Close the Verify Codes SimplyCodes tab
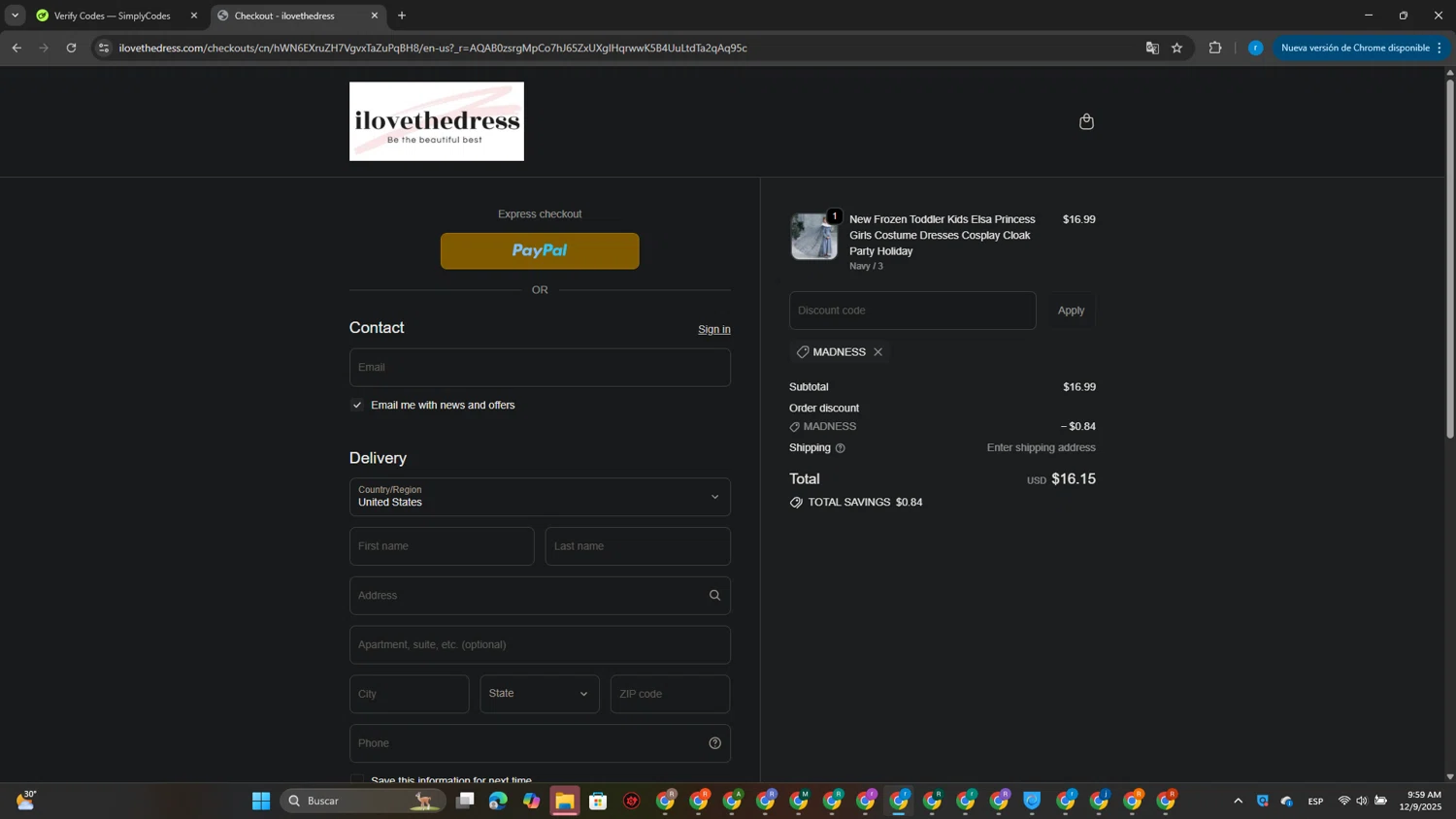 [x=194, y=16]
